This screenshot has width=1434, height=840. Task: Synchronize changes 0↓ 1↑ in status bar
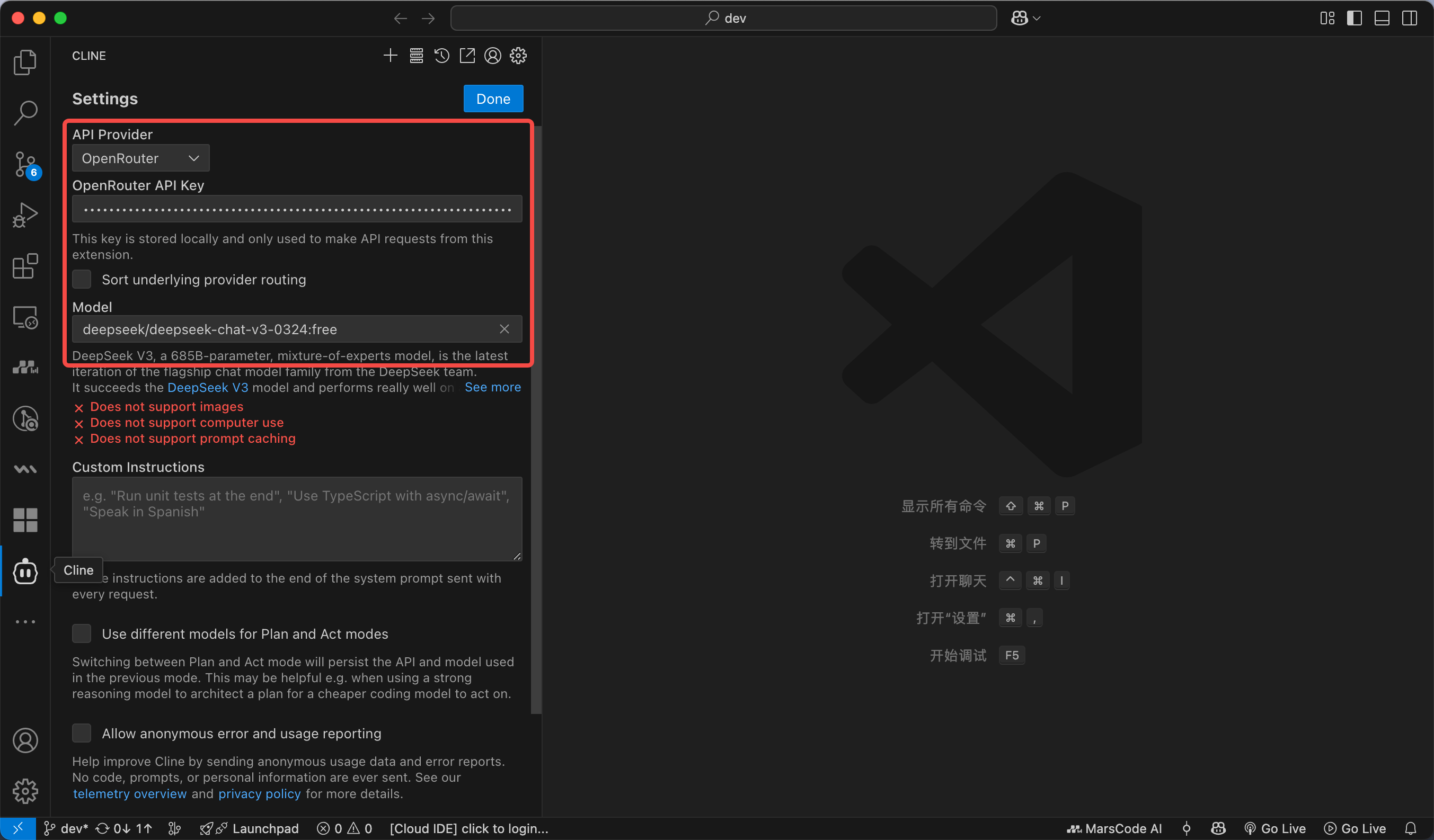click(x=124, y=829)
